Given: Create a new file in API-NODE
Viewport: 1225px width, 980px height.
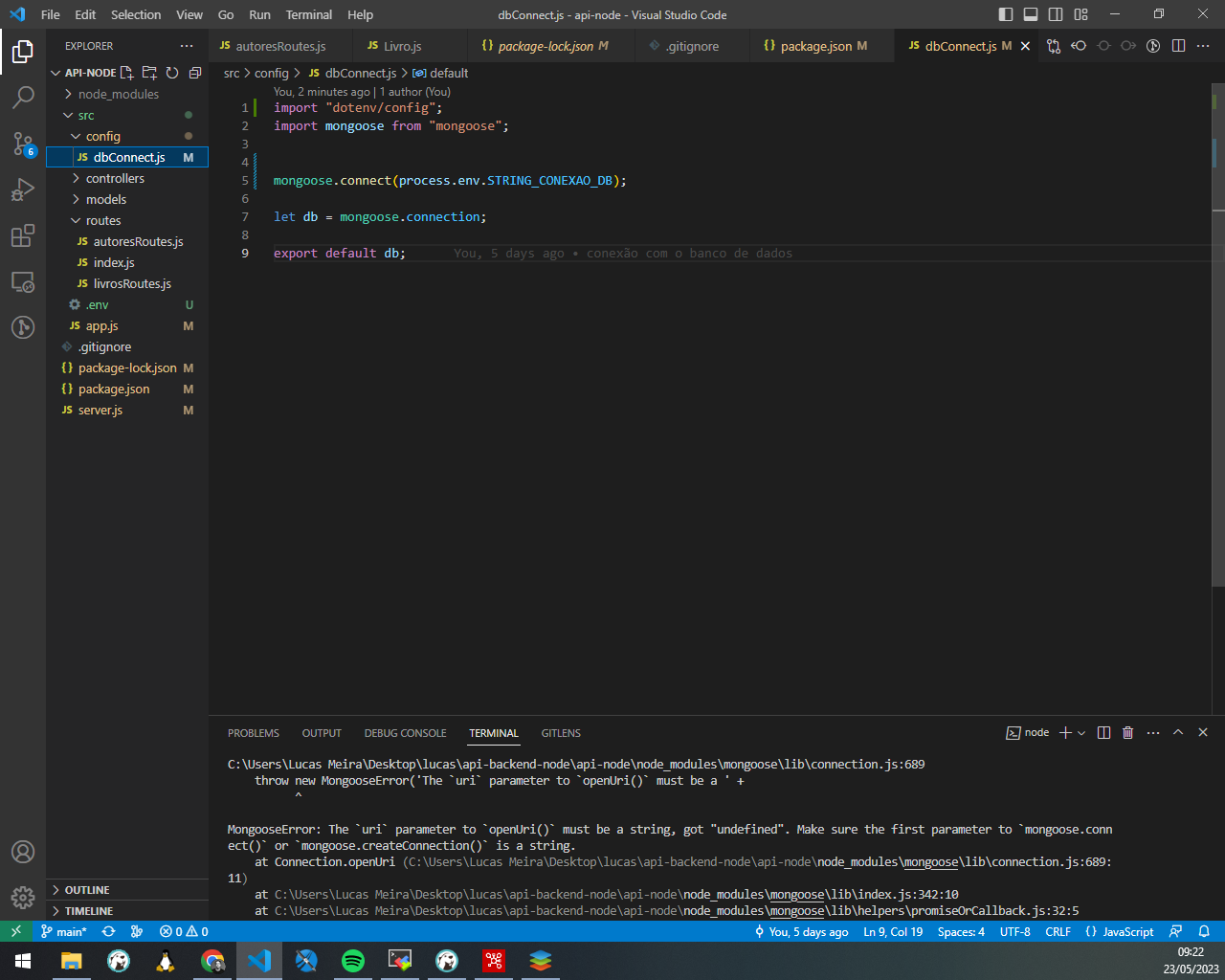Looking at the screenshot, I should (x=126, y=73).
